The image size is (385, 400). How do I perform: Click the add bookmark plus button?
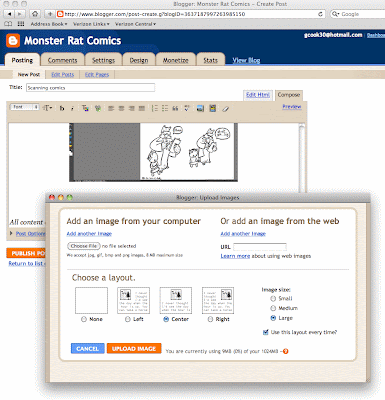50,14
